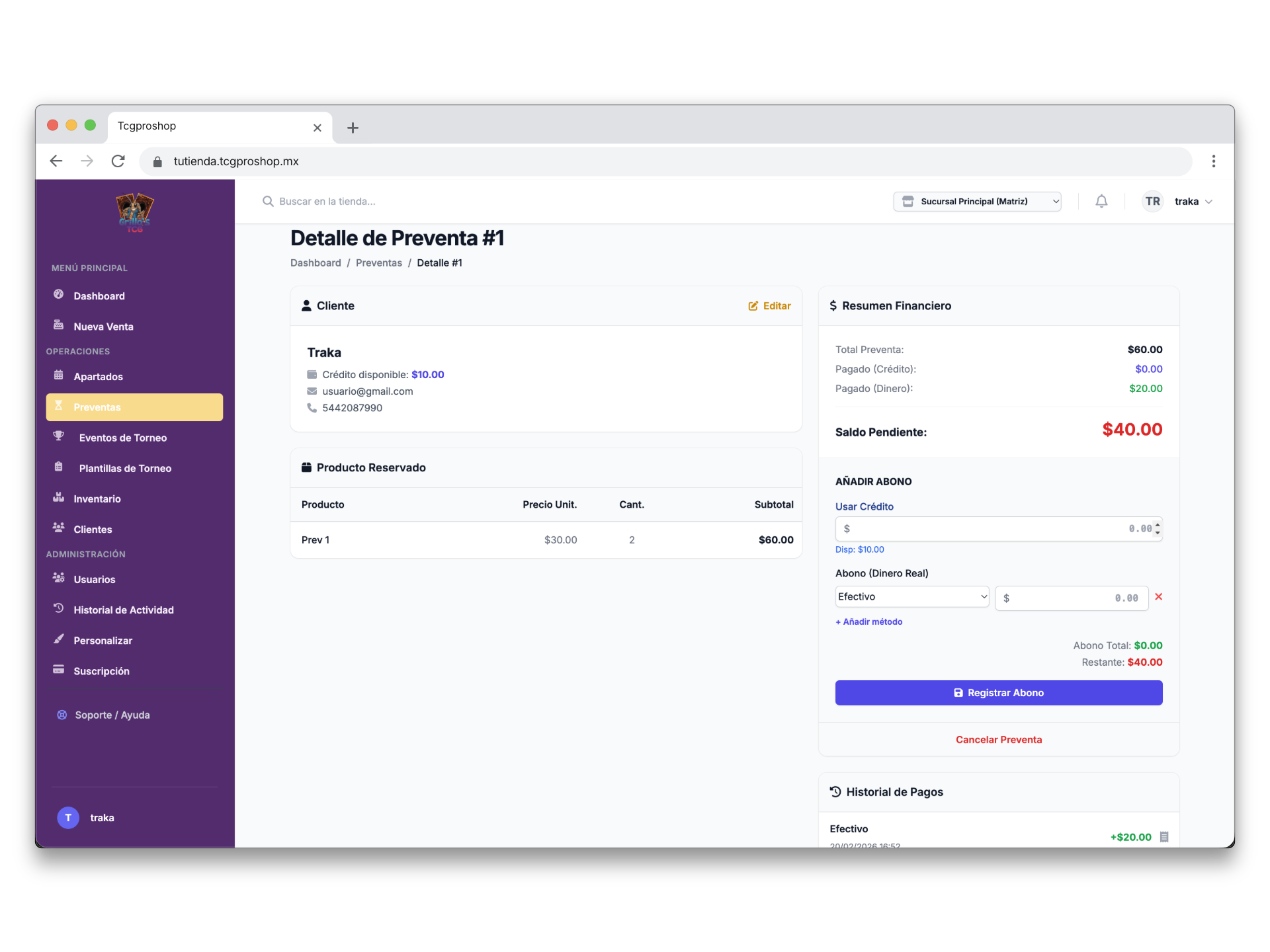Click the browser reload icon
1270x952 pixels.
tap(118, 161)
